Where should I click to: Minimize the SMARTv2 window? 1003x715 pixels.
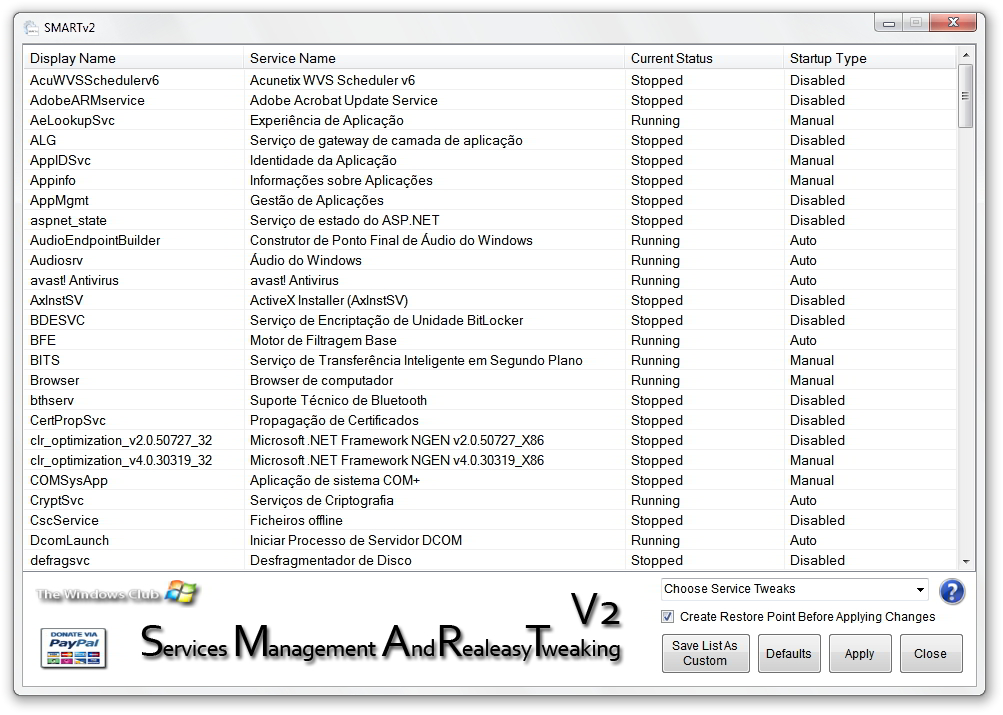[888, 24]
